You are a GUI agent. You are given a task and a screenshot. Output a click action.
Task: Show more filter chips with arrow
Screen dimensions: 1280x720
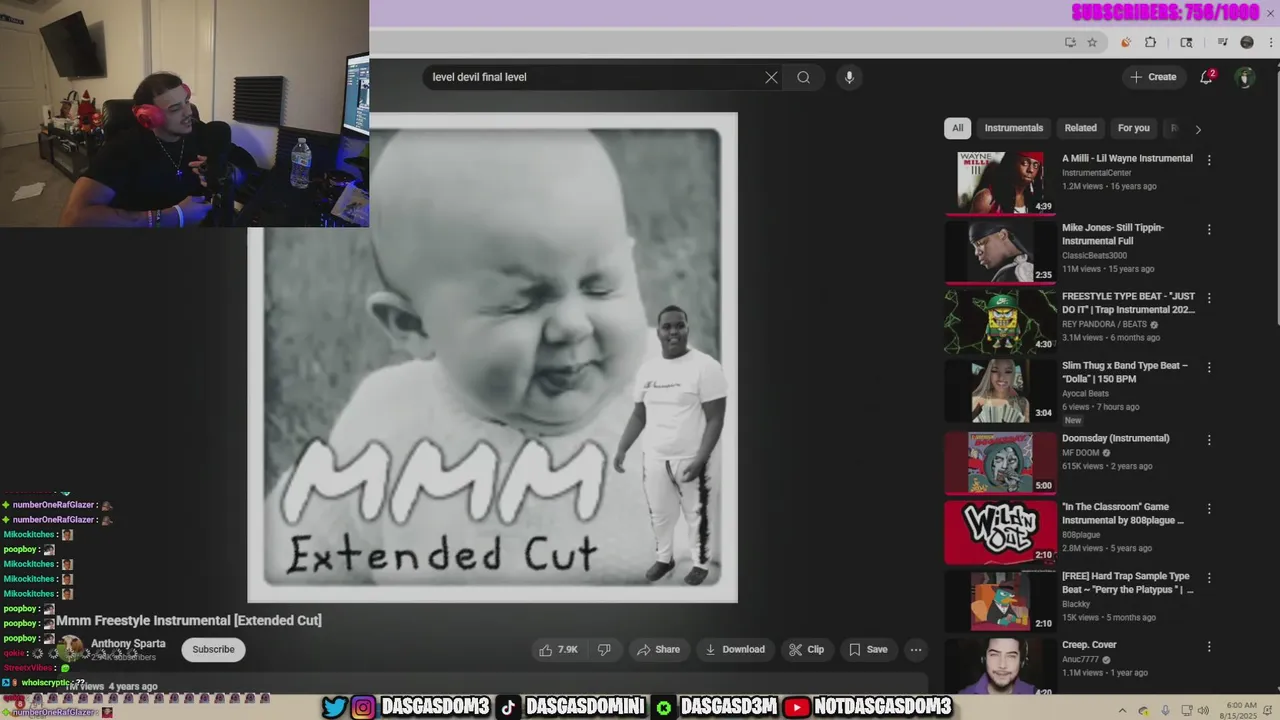1198,128
